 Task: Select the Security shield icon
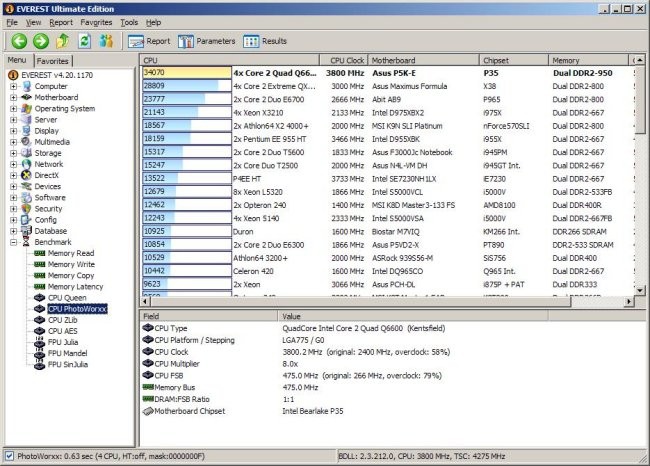click(x=26, y=209)
